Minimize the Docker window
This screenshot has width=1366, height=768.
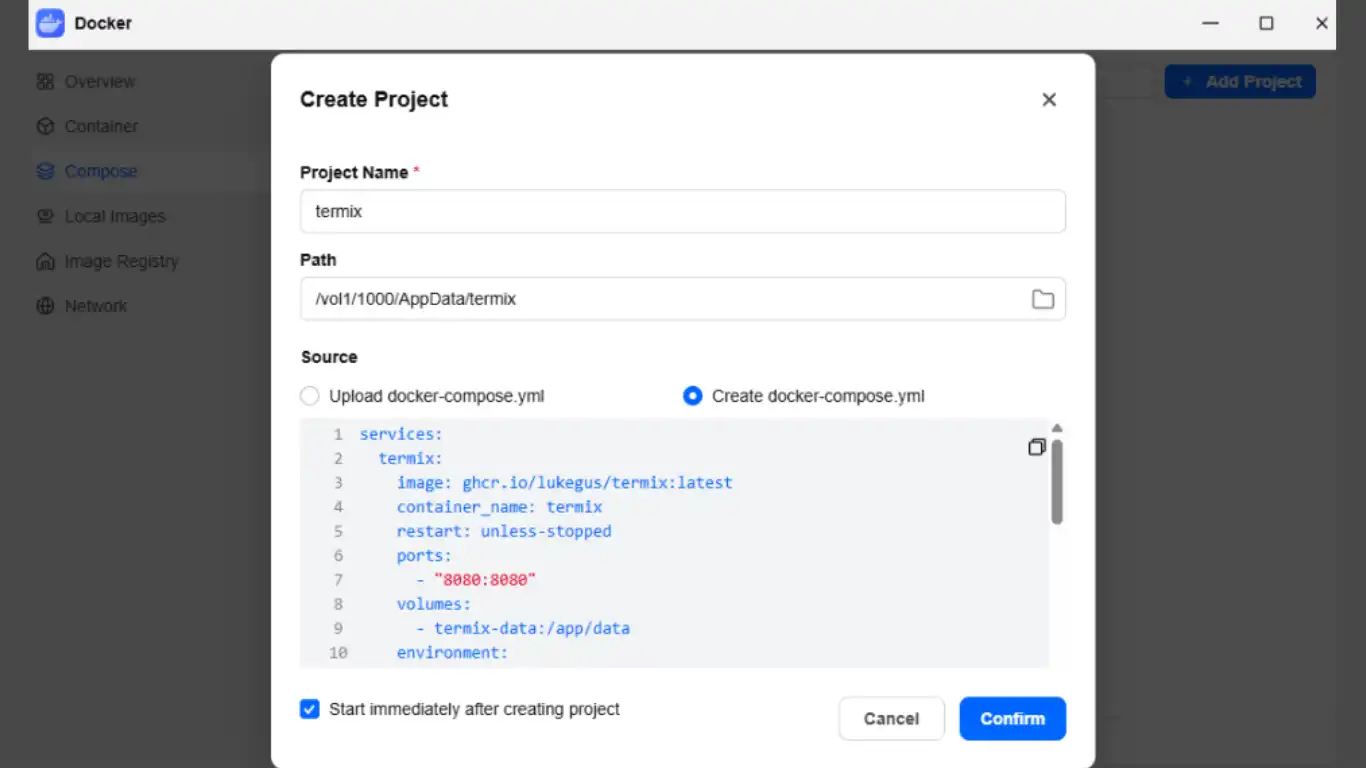tap(1211, 23)
